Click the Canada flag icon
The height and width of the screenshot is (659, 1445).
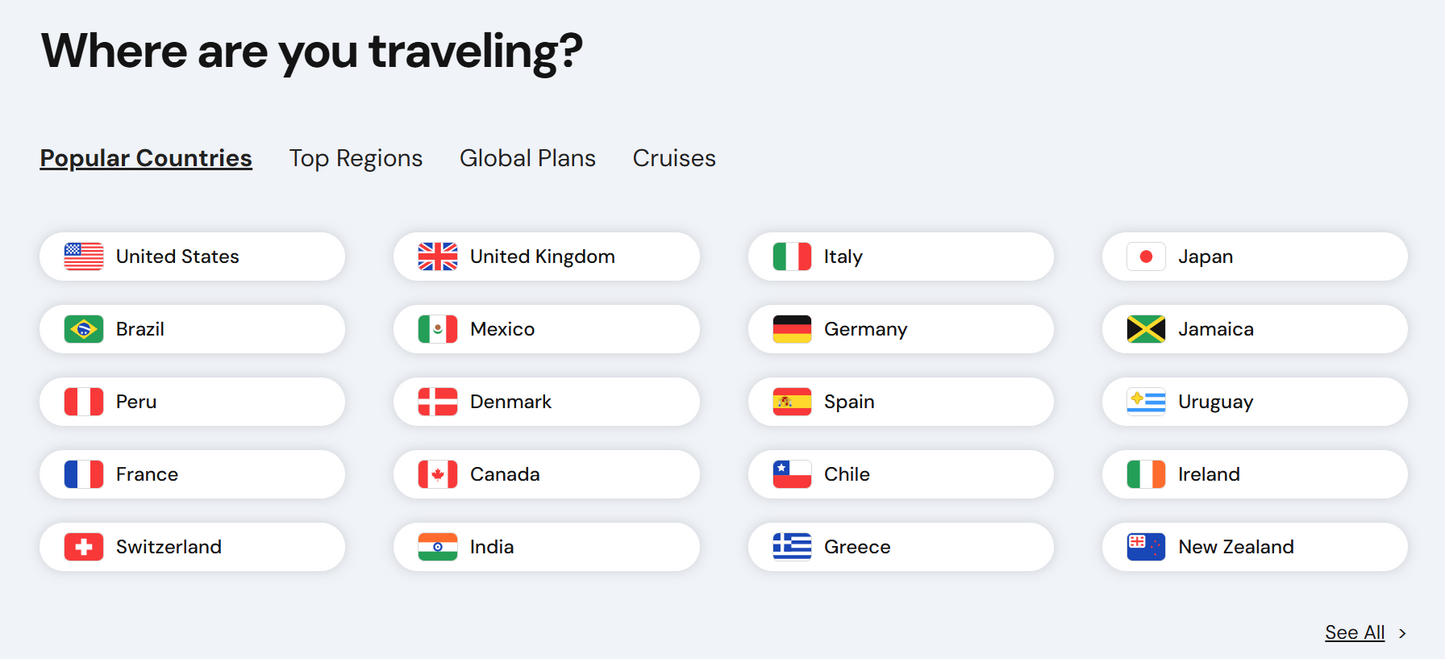pos(438,474)
